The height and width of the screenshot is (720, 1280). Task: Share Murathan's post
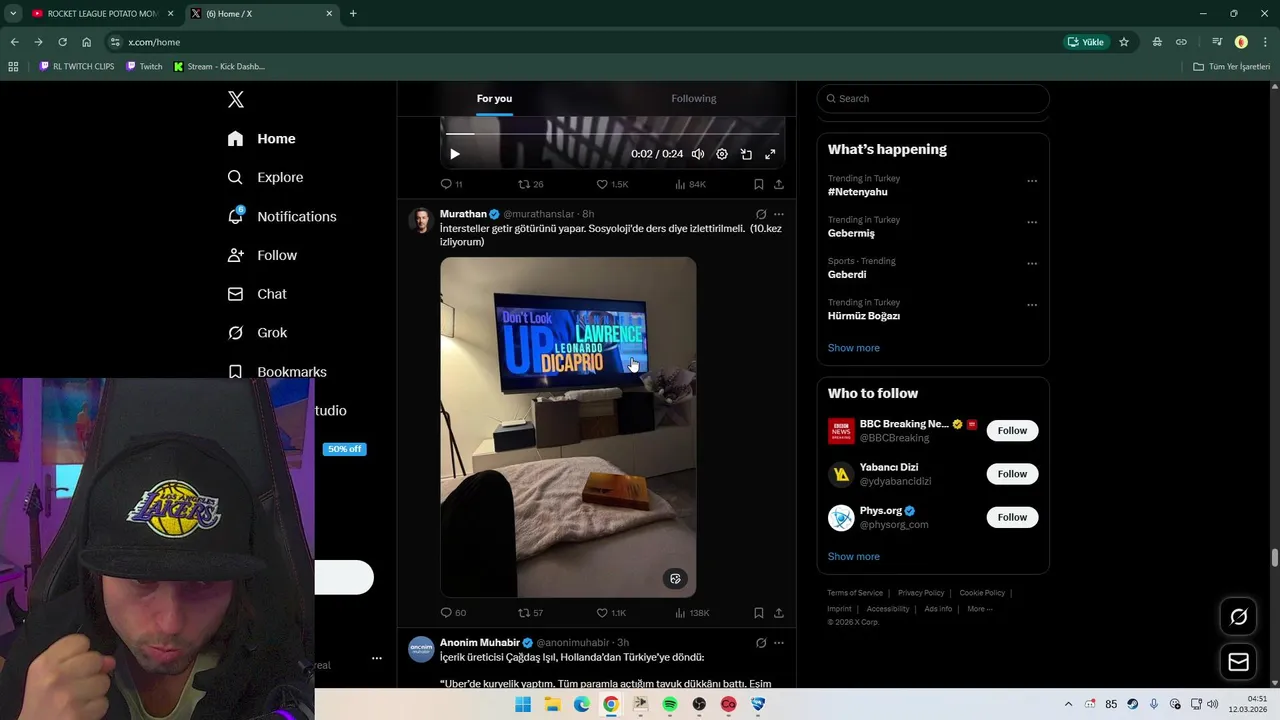point(779,613)
